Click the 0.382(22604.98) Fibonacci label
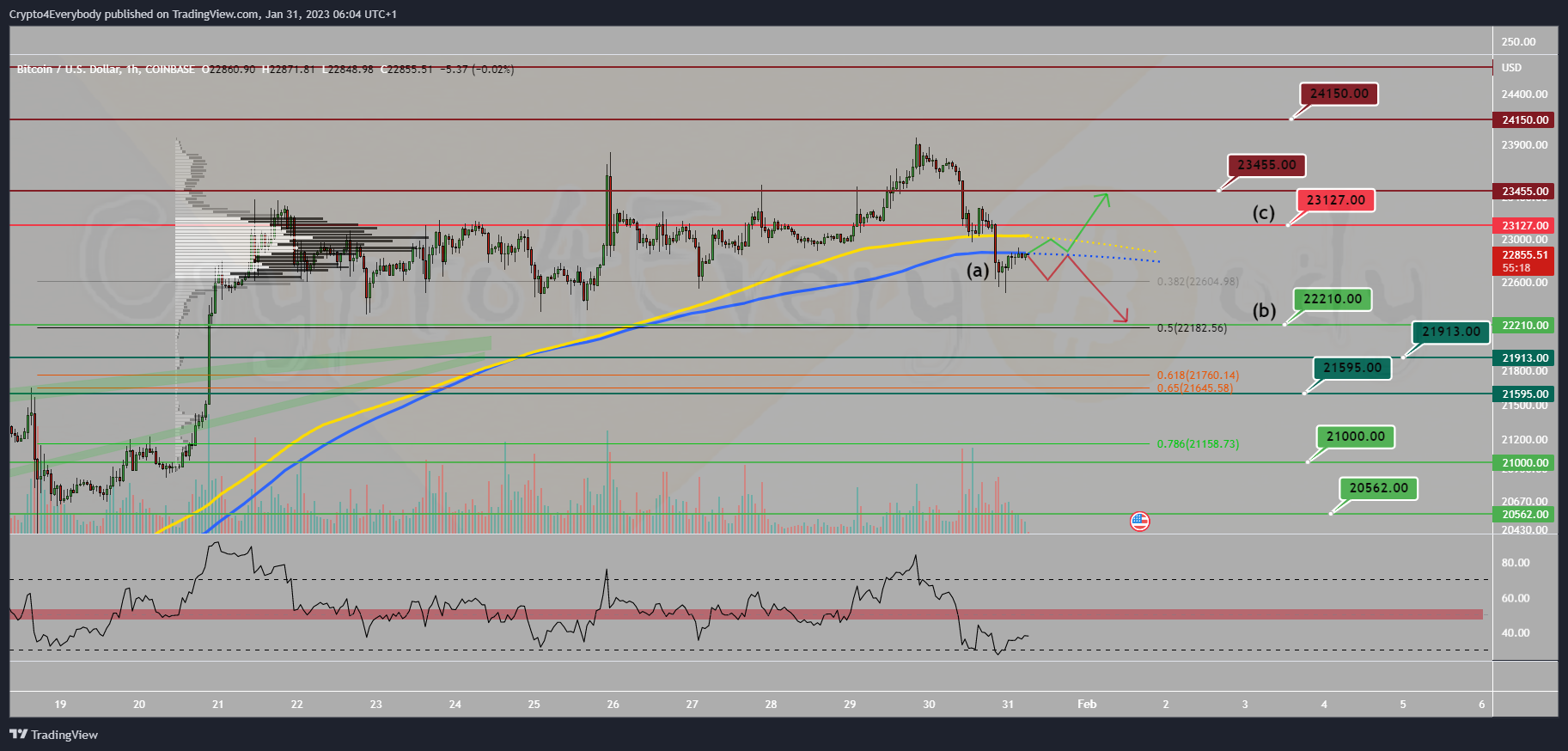The height and width of the screenshot is (751, 1568). point(1198,282)
